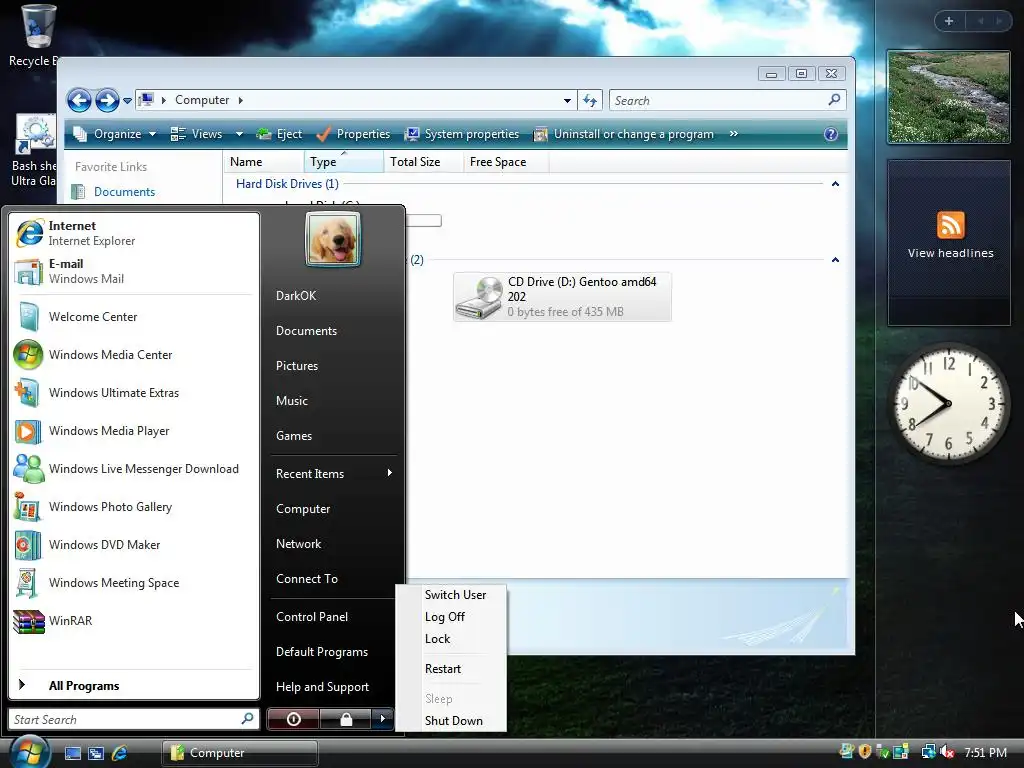Viewport: 1024px width, 768px height.
Task: Expand the address bar history dropdown
Action: [x=567, y=101]
